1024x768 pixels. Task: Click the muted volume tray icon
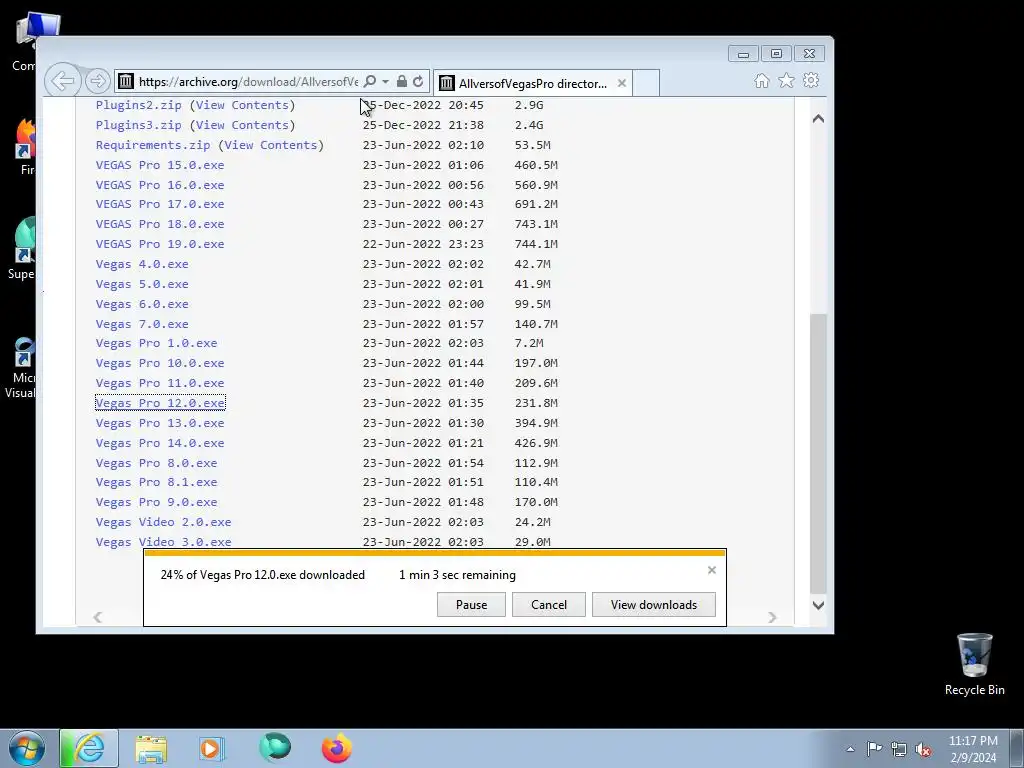[923, 750]
